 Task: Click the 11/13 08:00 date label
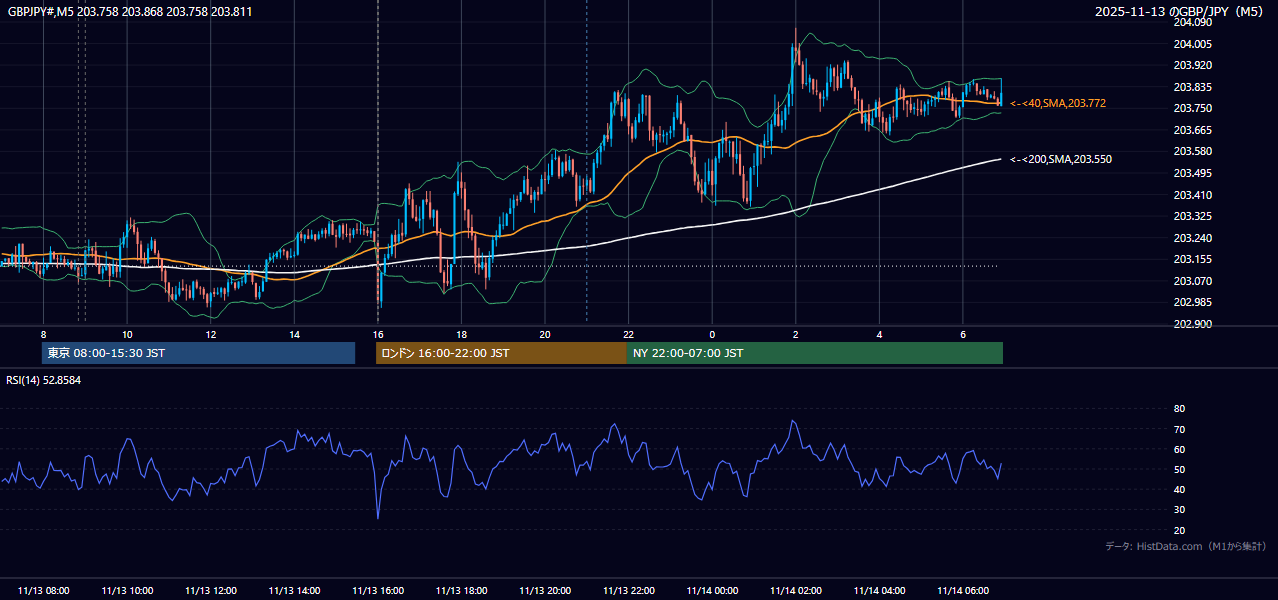point(44,591)
